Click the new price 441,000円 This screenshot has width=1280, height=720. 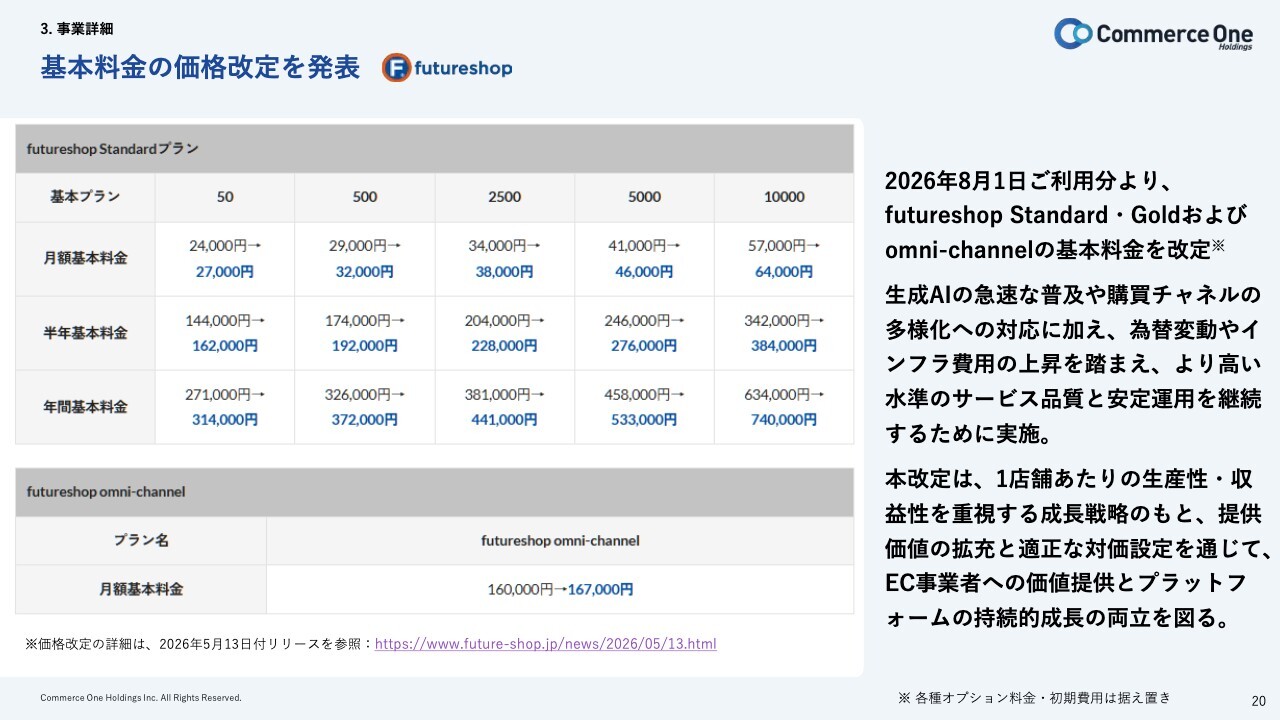pos(504,420)
